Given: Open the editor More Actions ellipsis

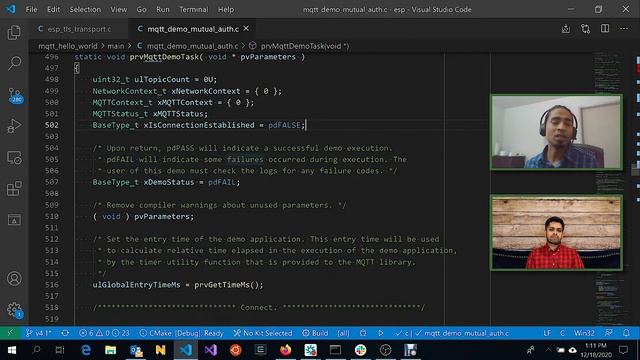Looking at the screenshot, I should coord(624,29).
